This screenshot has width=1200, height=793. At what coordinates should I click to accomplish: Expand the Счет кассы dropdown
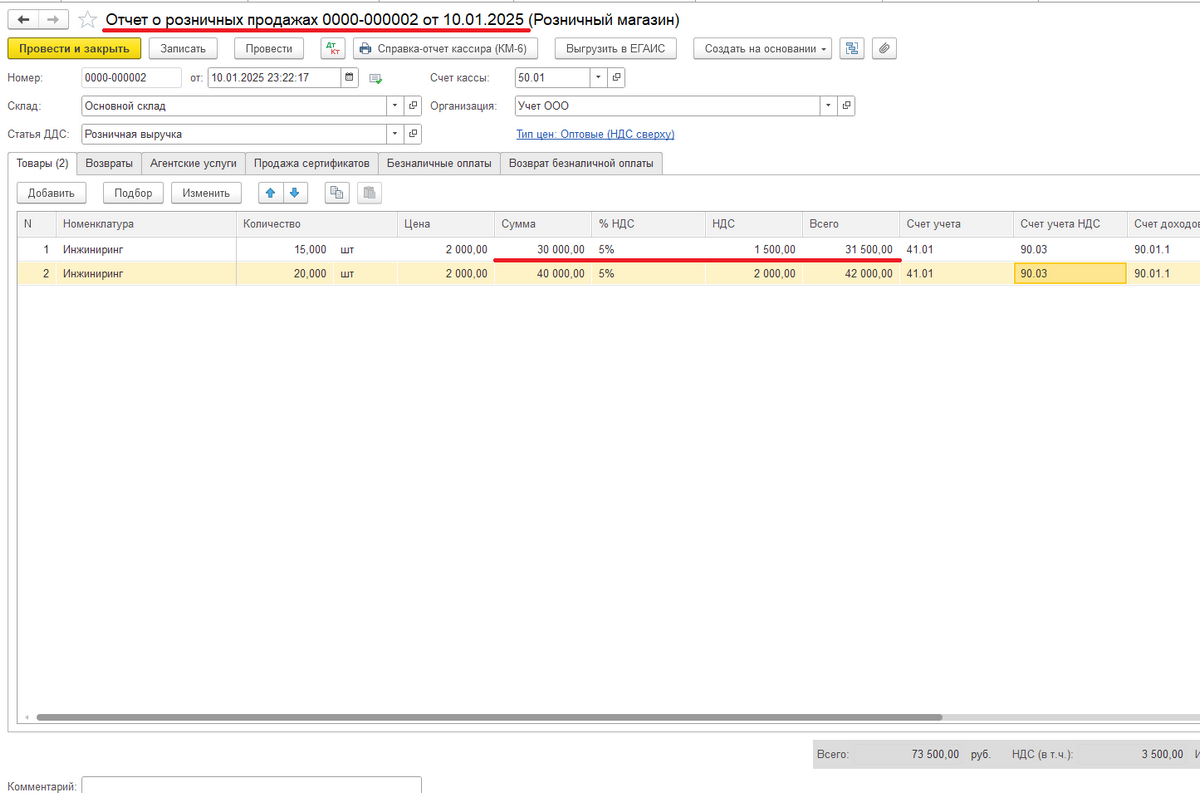tap(598, 77)
